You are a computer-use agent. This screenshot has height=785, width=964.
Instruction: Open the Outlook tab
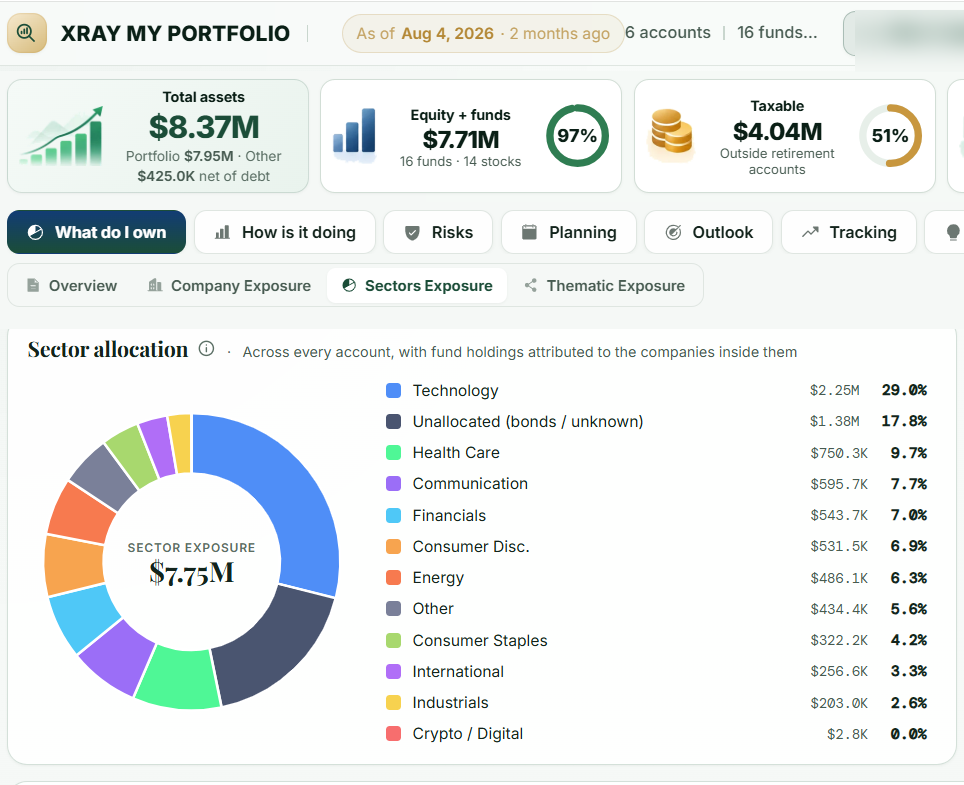(708, 232)
